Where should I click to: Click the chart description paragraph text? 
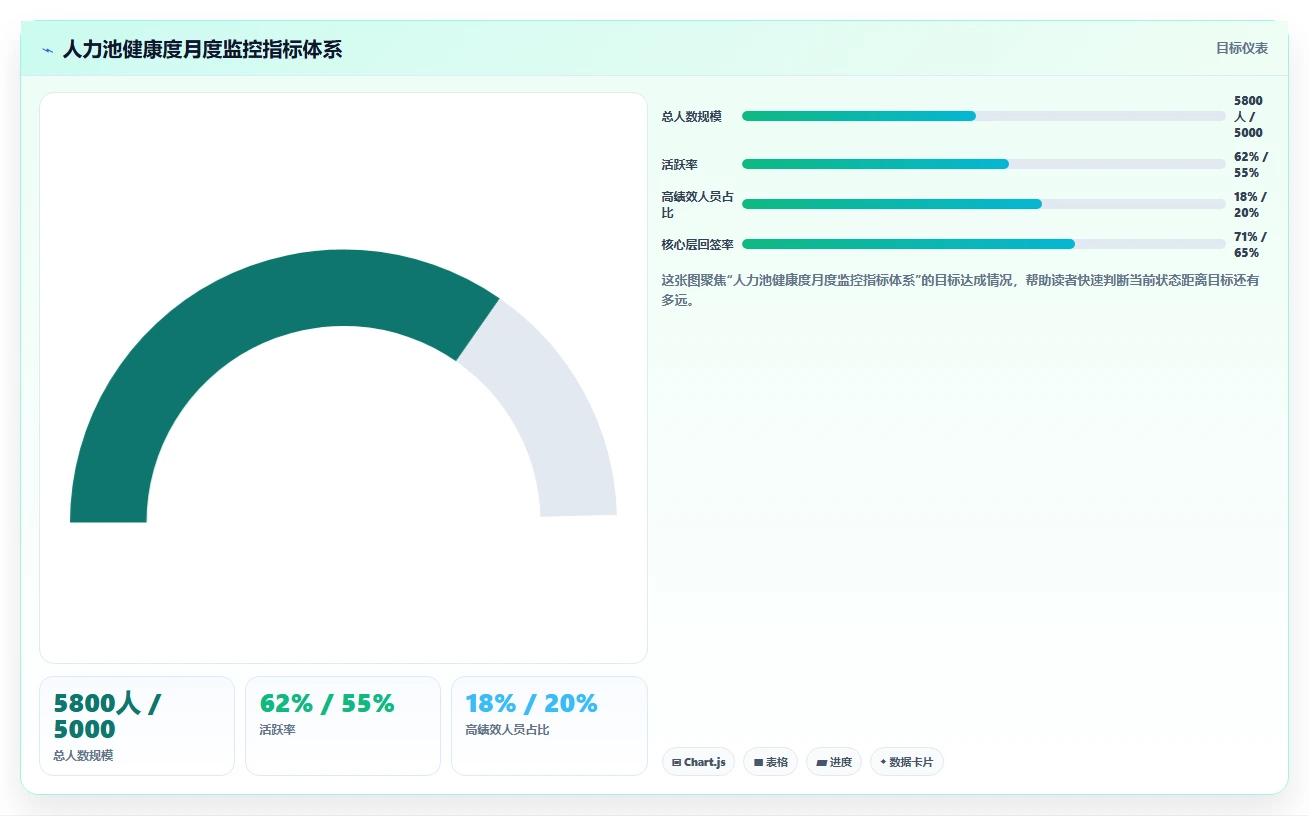[x=960, y=290]
